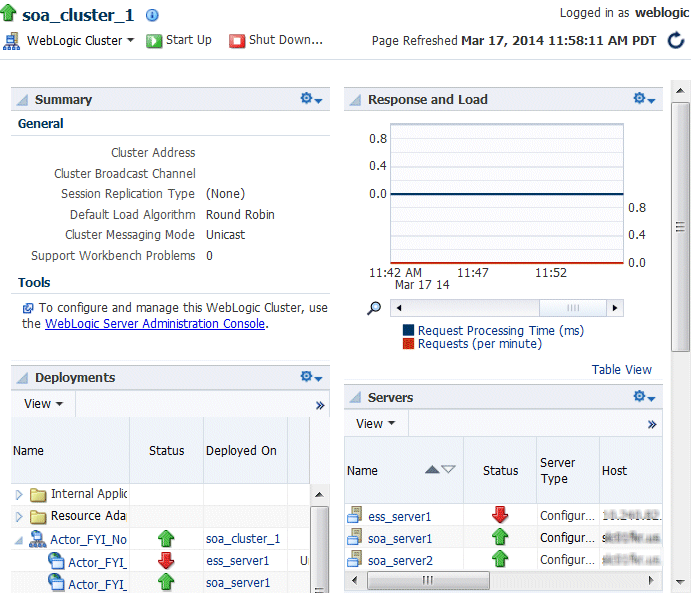695x596 pixels.
Task: Click the chart time scroll left arrow
Action: (398, 308)
